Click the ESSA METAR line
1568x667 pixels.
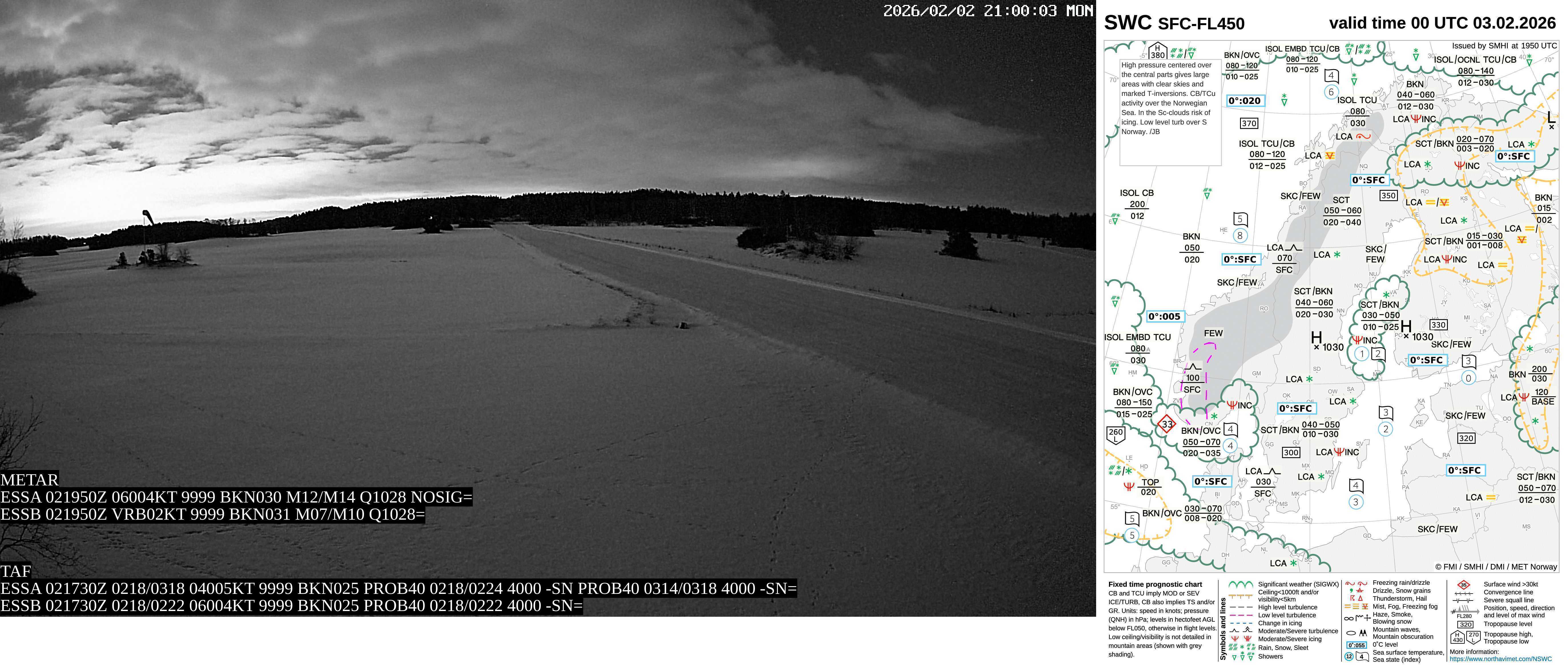click(236, 497)
